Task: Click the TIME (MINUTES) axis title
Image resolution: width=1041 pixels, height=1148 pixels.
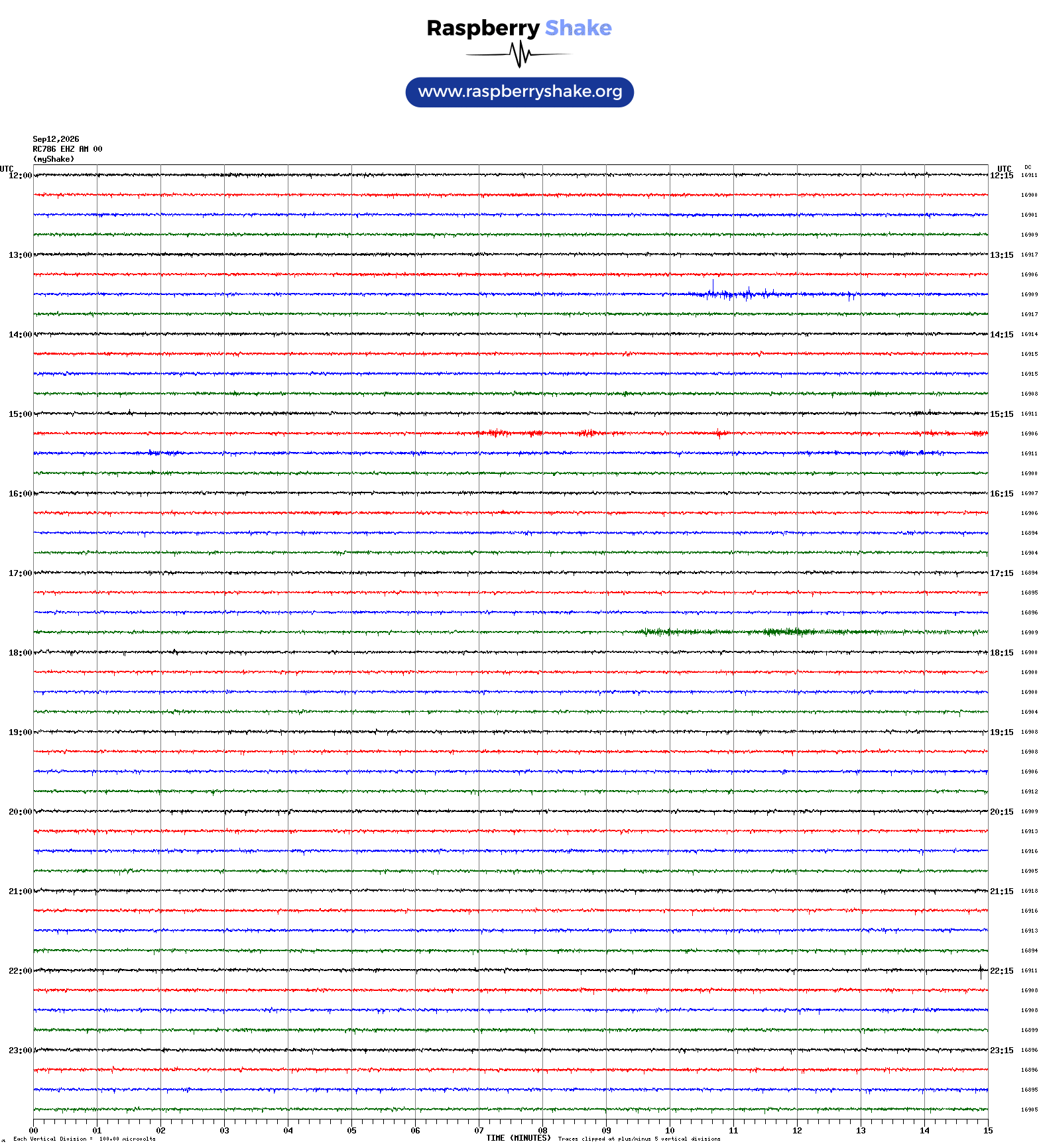Action: tap(519, 1138)
